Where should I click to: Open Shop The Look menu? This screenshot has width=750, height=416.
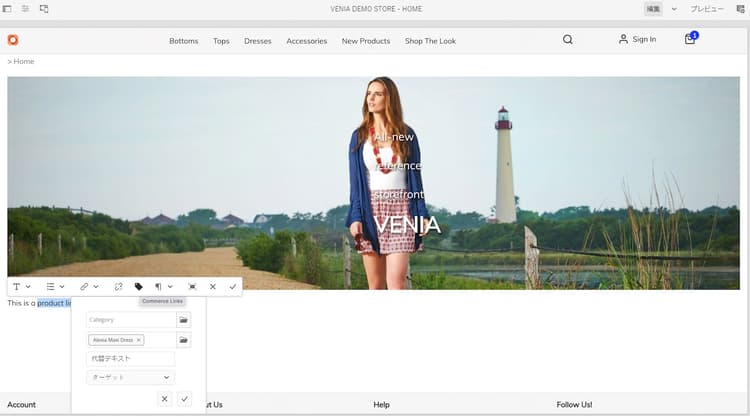430,41
